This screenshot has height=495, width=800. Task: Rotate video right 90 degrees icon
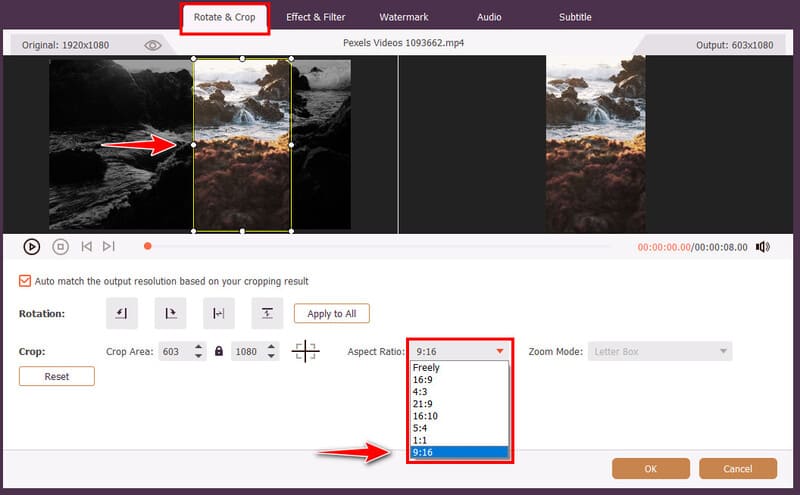[x=170, y=313]
